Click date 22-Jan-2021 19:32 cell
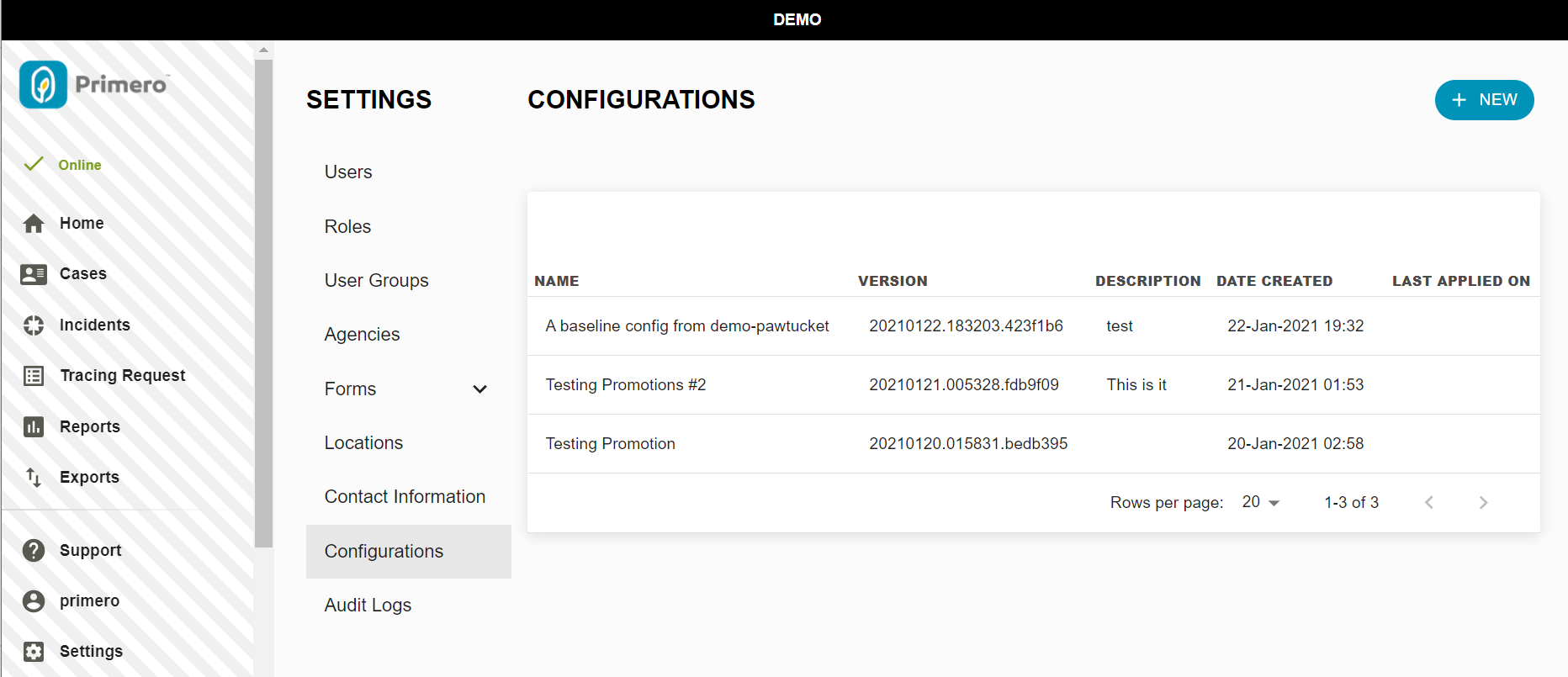1568x677 pixels. 1295,326
